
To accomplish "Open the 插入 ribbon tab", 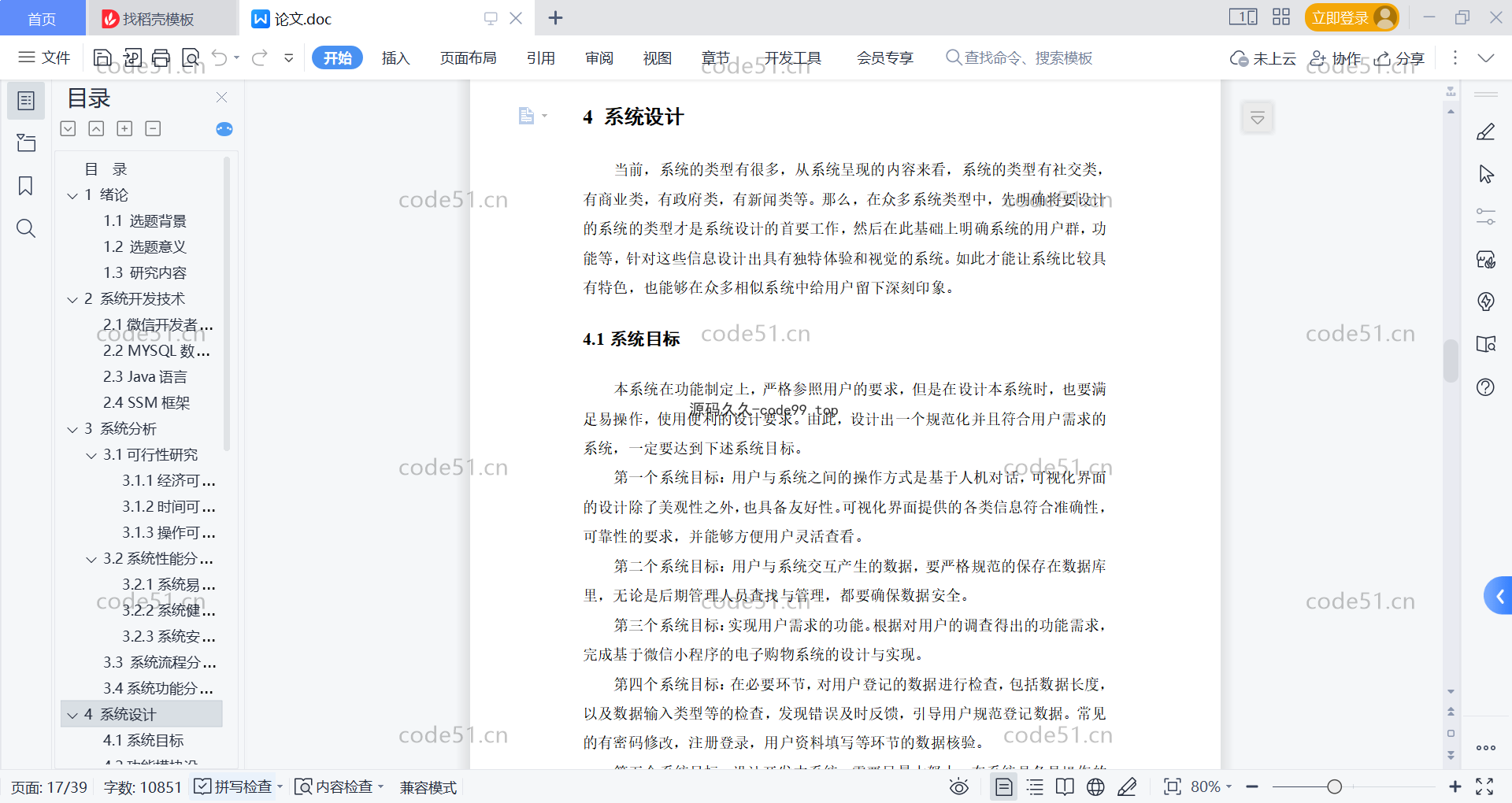I will pyautogui.click(x=395, y=57).
